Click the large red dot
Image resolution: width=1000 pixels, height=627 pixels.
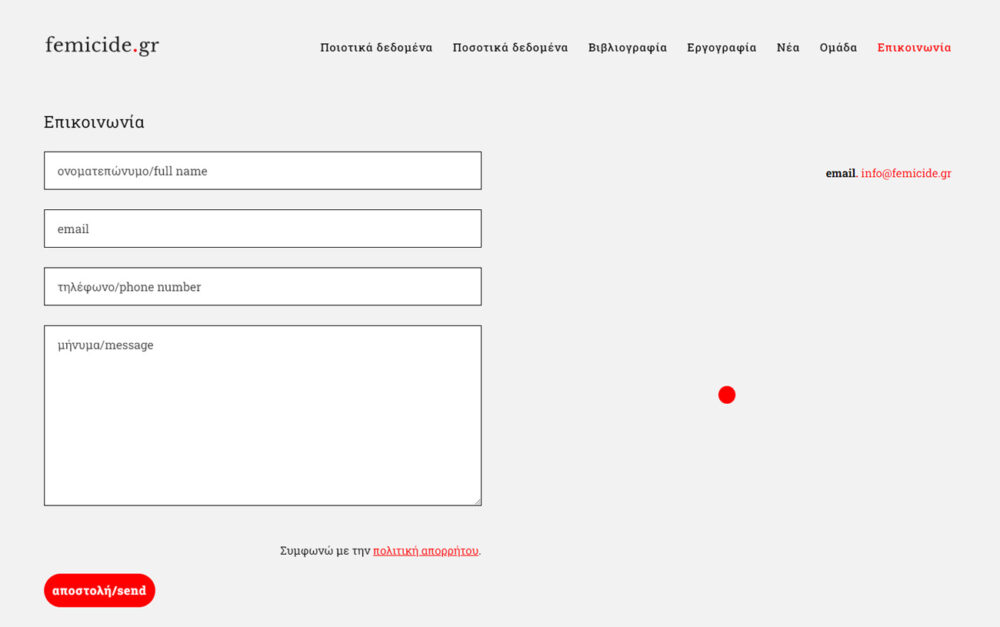(727, 395)
